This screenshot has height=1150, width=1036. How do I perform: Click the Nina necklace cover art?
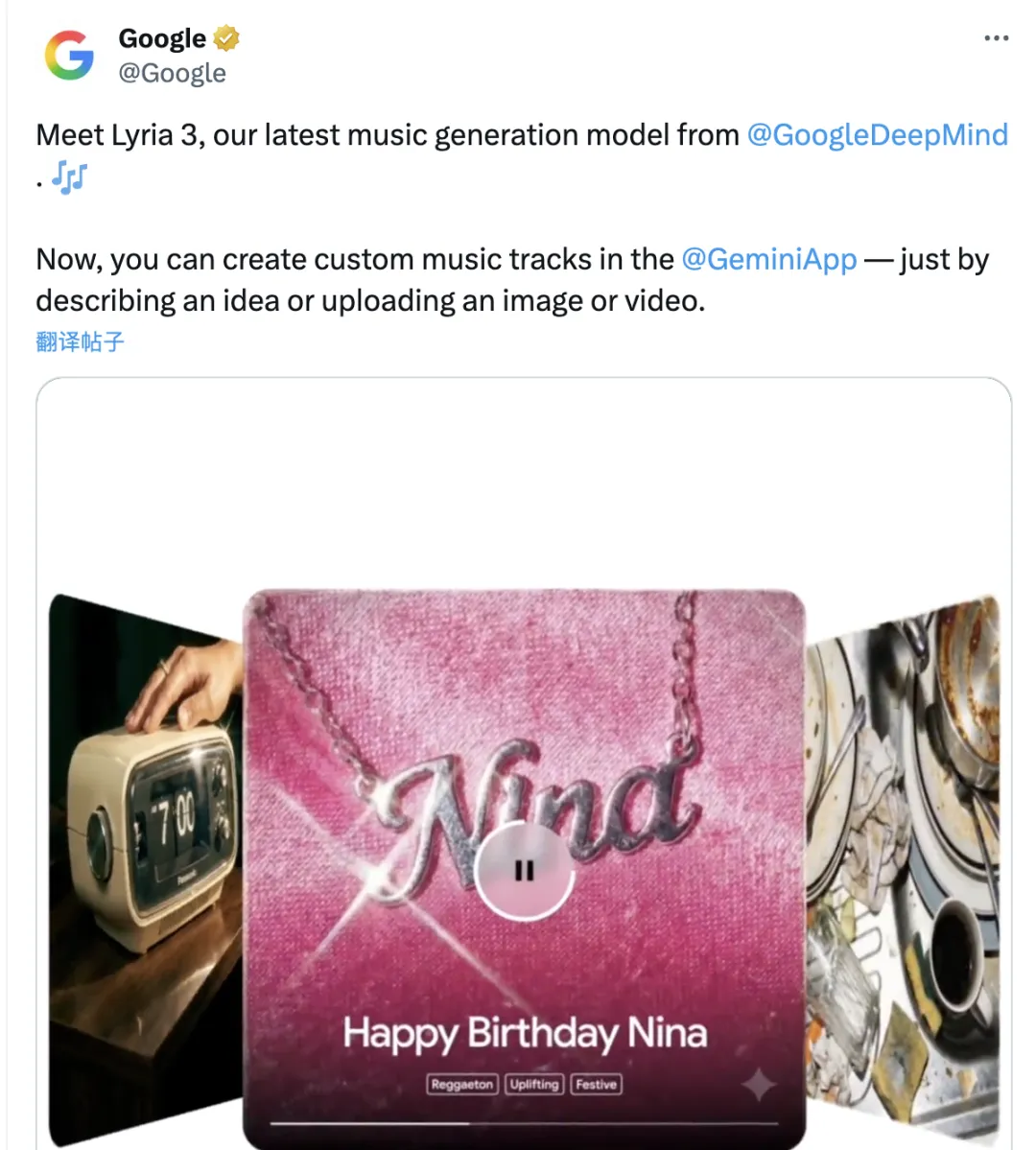(x=524, y=719)
